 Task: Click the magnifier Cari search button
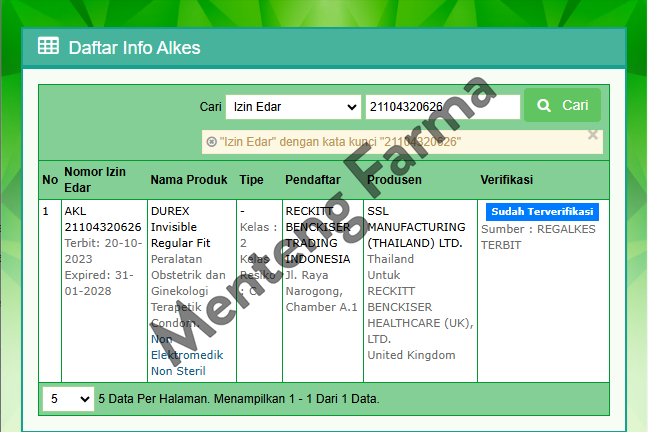[562, 106]
